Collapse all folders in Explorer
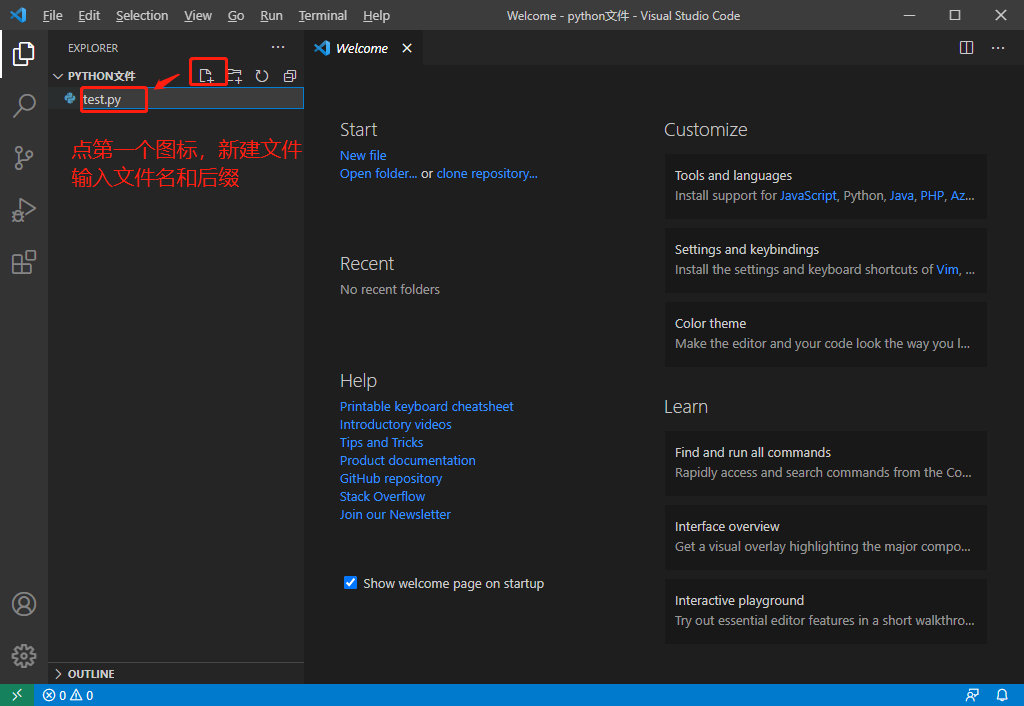 click(290, 76)
